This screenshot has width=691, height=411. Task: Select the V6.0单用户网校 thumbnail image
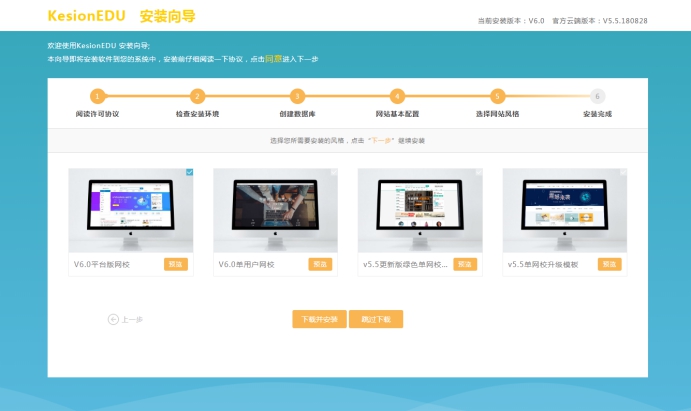[275, 210]
